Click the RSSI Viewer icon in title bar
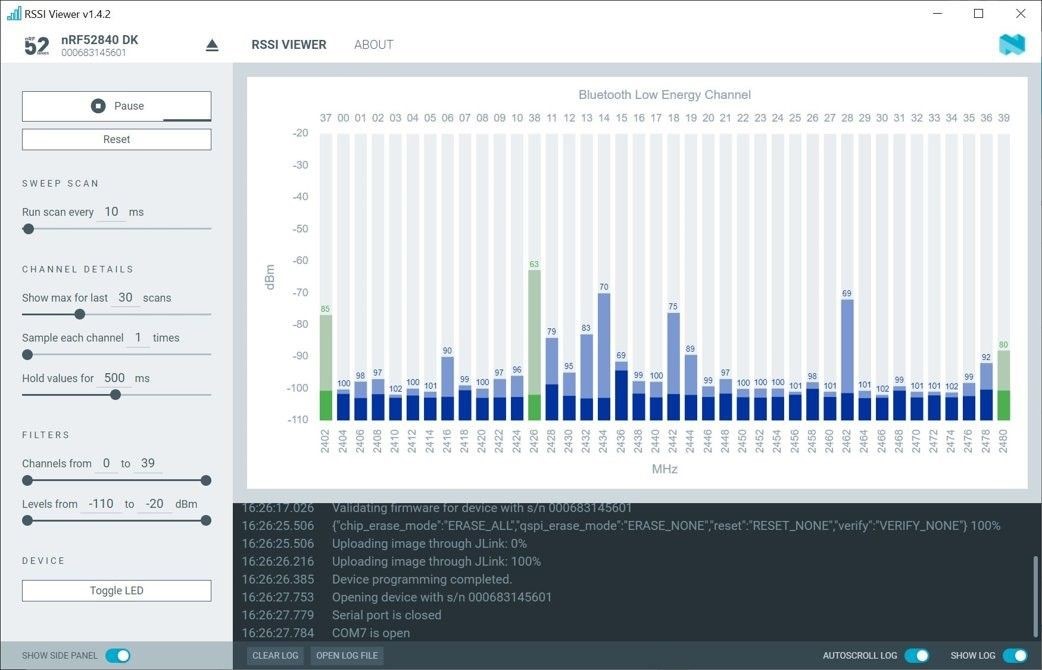The height and width of the screenshot is (670, 1042). click(12, 13)
